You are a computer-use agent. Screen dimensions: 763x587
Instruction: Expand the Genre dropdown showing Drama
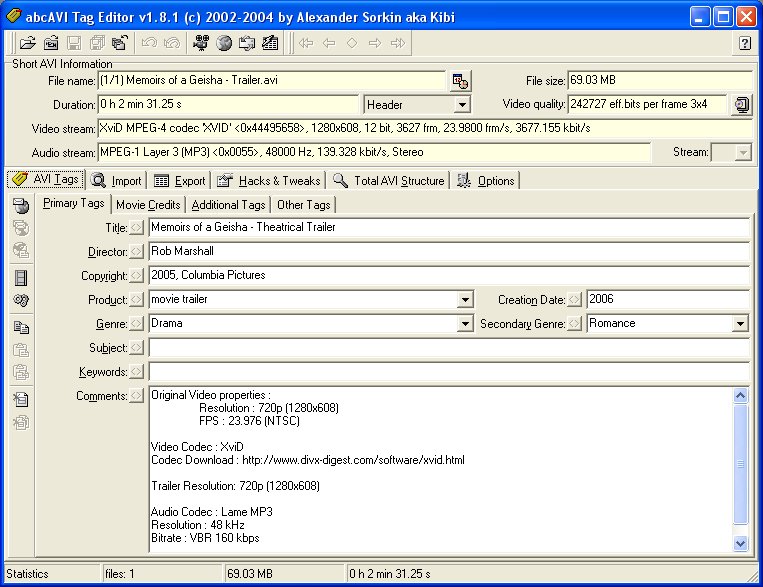(x=464, y=324)
